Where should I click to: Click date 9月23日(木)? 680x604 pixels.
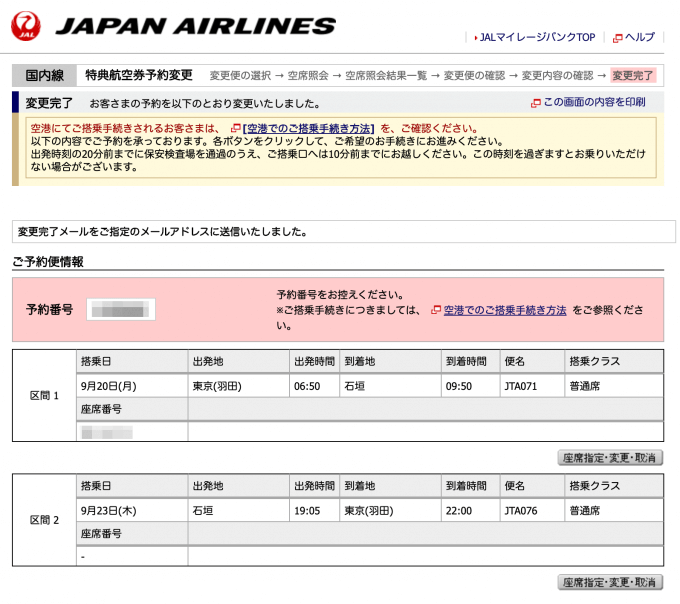click(x=108, y=511)
